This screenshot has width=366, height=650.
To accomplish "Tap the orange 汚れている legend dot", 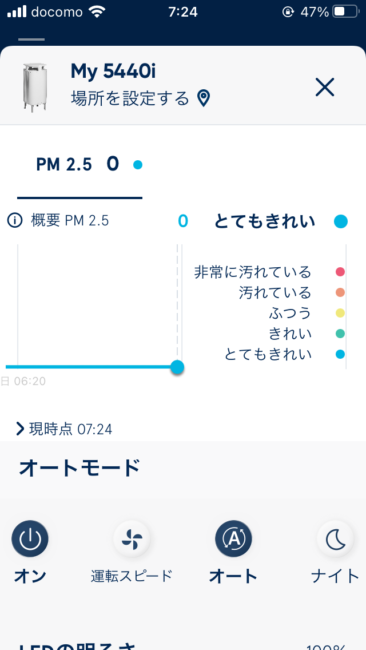I will click(340, 293).
